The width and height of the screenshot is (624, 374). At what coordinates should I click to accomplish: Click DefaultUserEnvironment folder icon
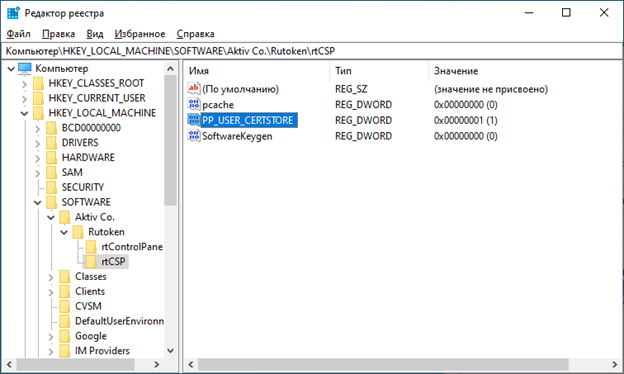tap(64, 321)
